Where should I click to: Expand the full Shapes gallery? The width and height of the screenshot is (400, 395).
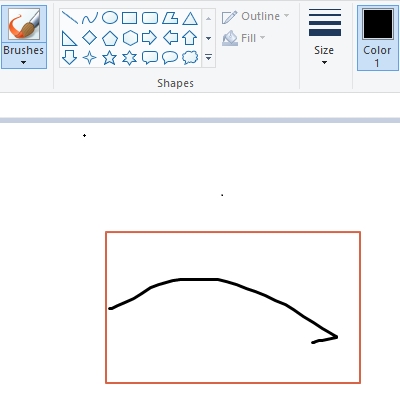click(x=209, y=57)
